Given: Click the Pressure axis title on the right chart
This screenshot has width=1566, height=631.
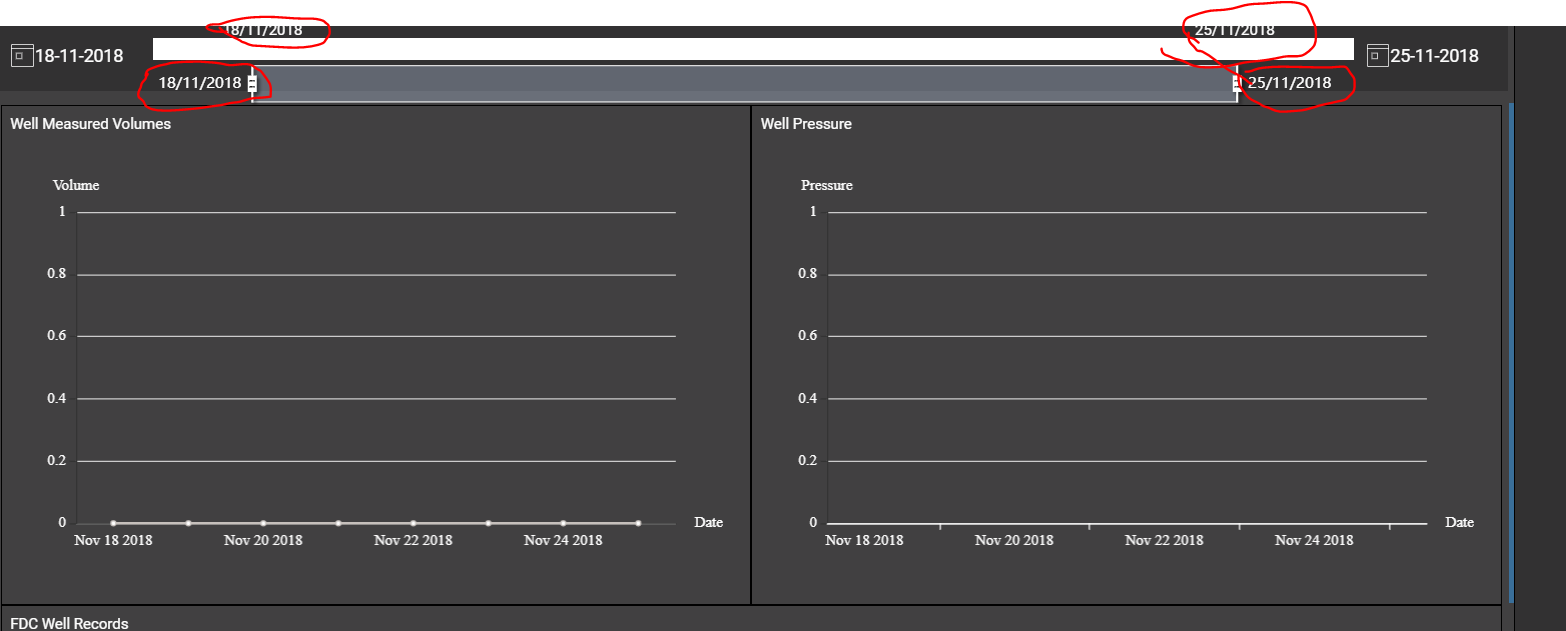Looking at the screenshot, I should (827, 185).
